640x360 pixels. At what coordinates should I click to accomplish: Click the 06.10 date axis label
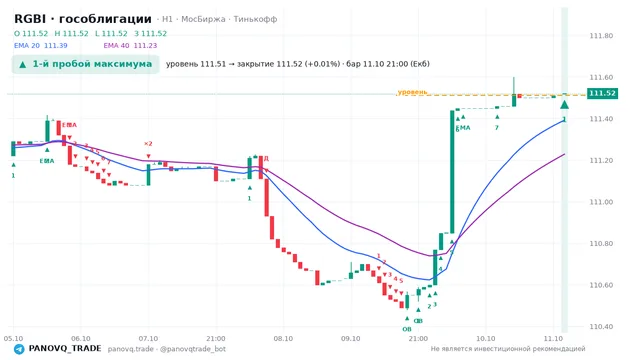click(81, 338)
